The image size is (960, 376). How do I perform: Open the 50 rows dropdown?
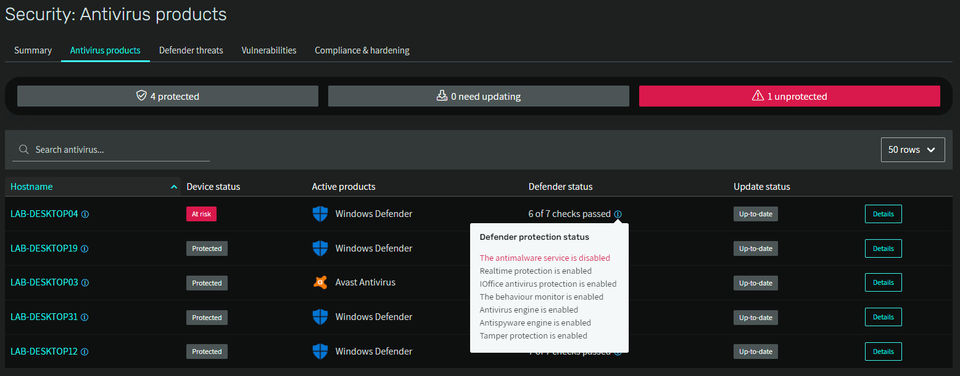pyautogui.click(x=913, y=149)
